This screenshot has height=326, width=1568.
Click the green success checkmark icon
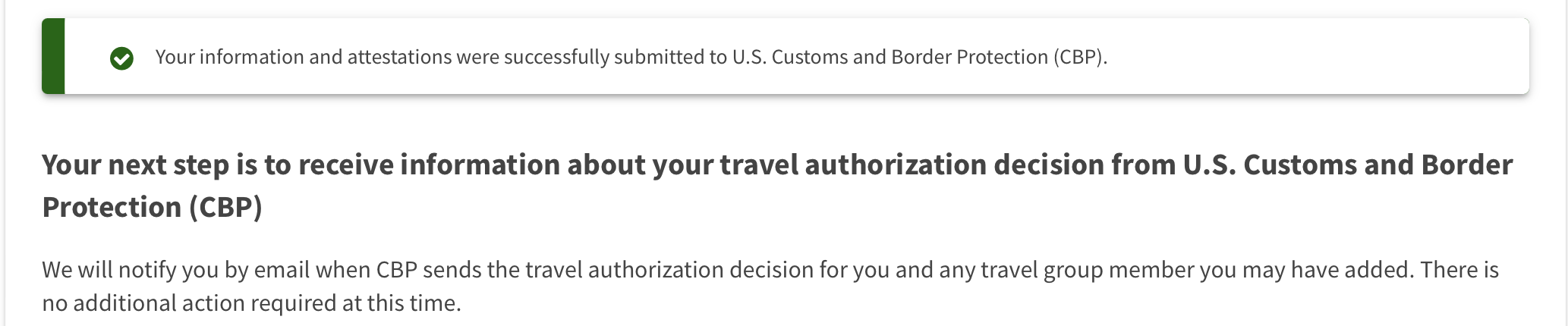(x=121, y=58)
